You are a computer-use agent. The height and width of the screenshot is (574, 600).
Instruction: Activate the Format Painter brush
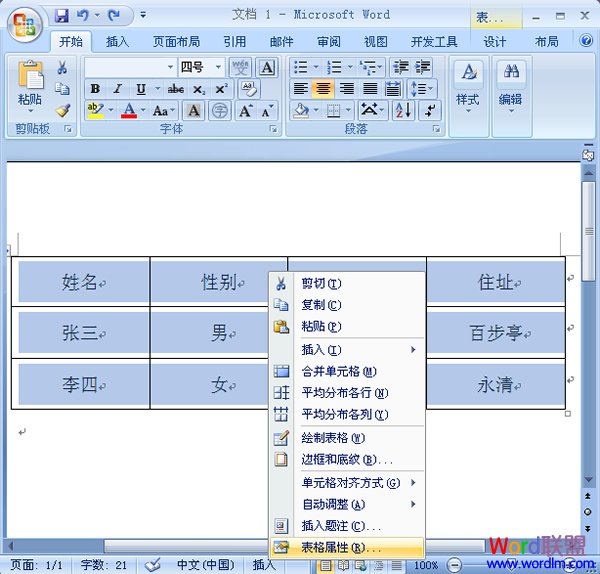62,111
